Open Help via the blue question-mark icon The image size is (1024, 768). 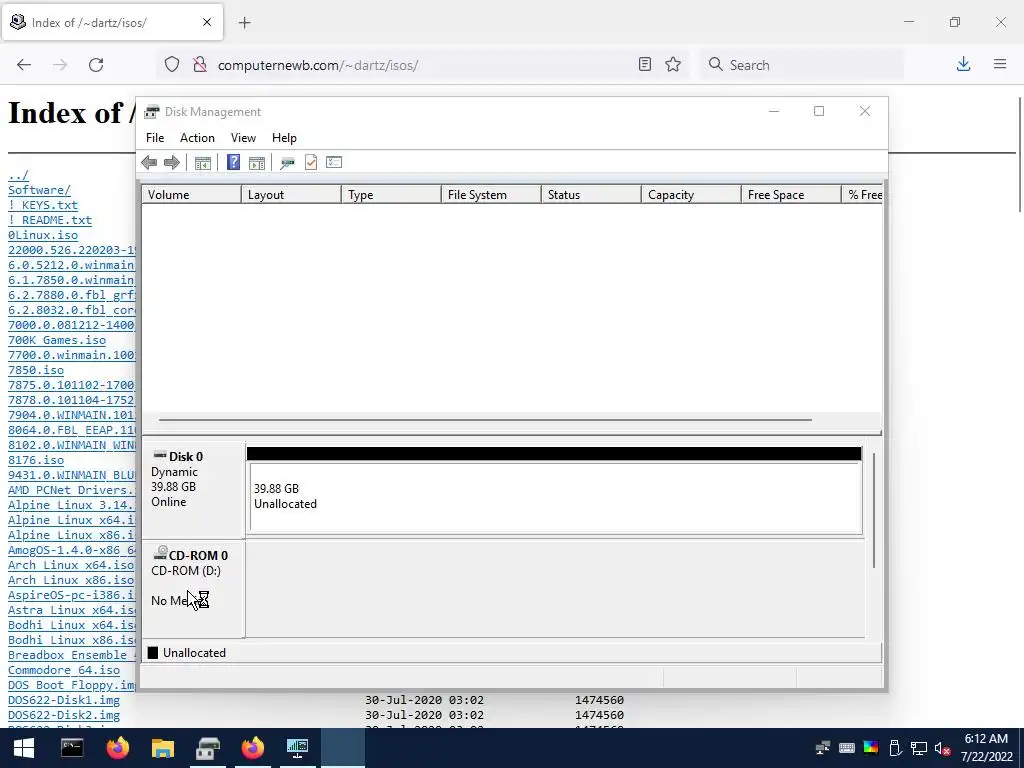click(x=233, y=163)
